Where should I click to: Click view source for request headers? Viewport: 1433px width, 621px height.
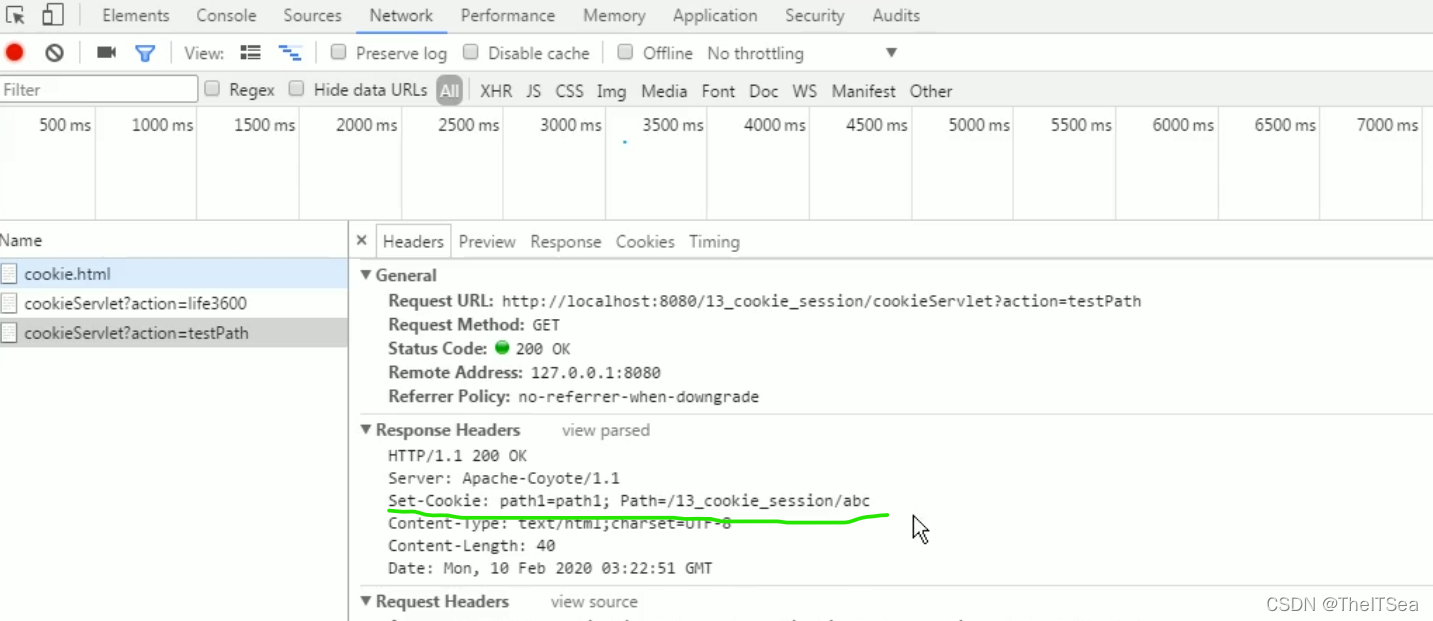coord(594,602)
